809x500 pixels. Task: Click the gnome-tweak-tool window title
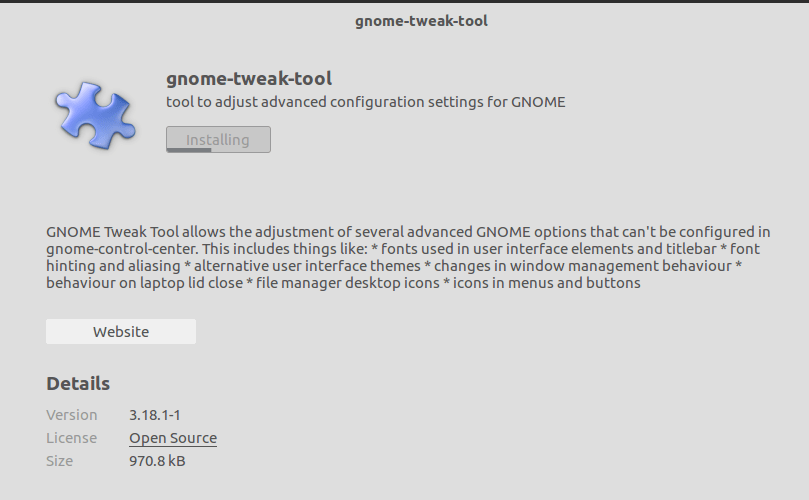click(x=421, y=21)
